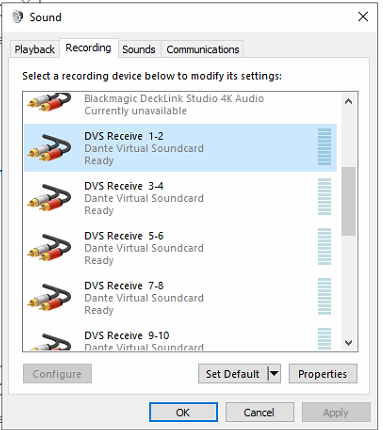Click the level meter for DVS Receive 3-4
Viewport: 383px width, 430px height.
[324, 197]
